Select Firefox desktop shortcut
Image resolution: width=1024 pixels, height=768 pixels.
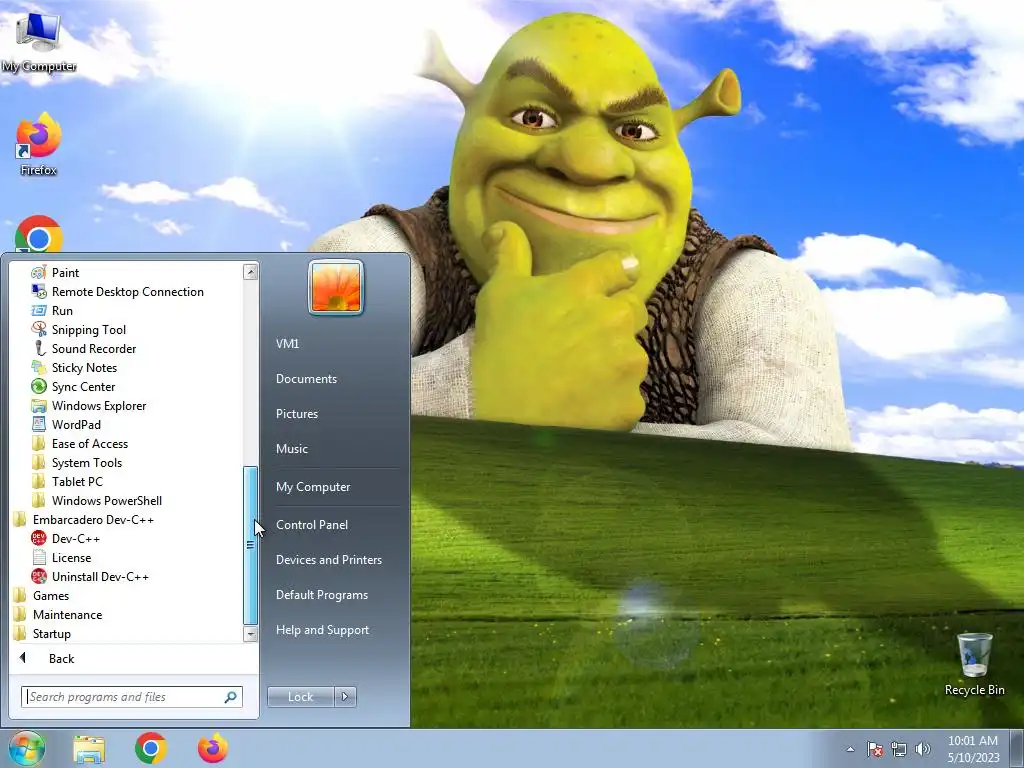pos(39,144)
